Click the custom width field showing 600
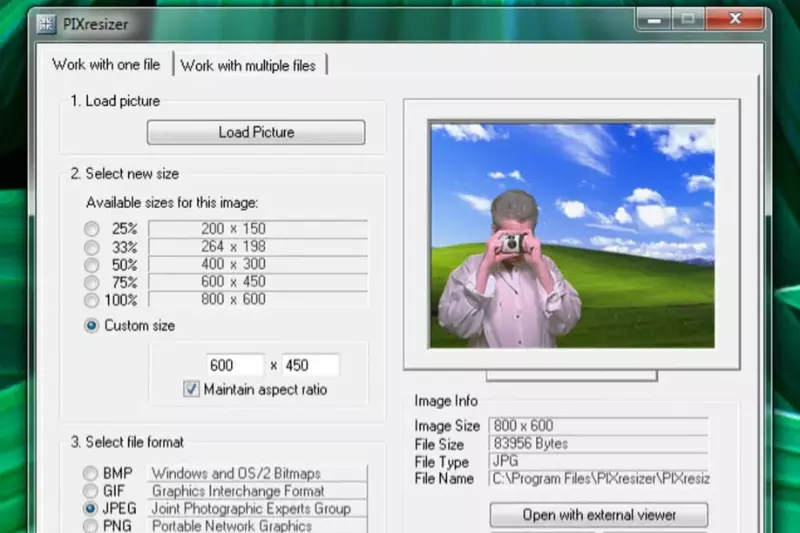 [x=235, y=365]
